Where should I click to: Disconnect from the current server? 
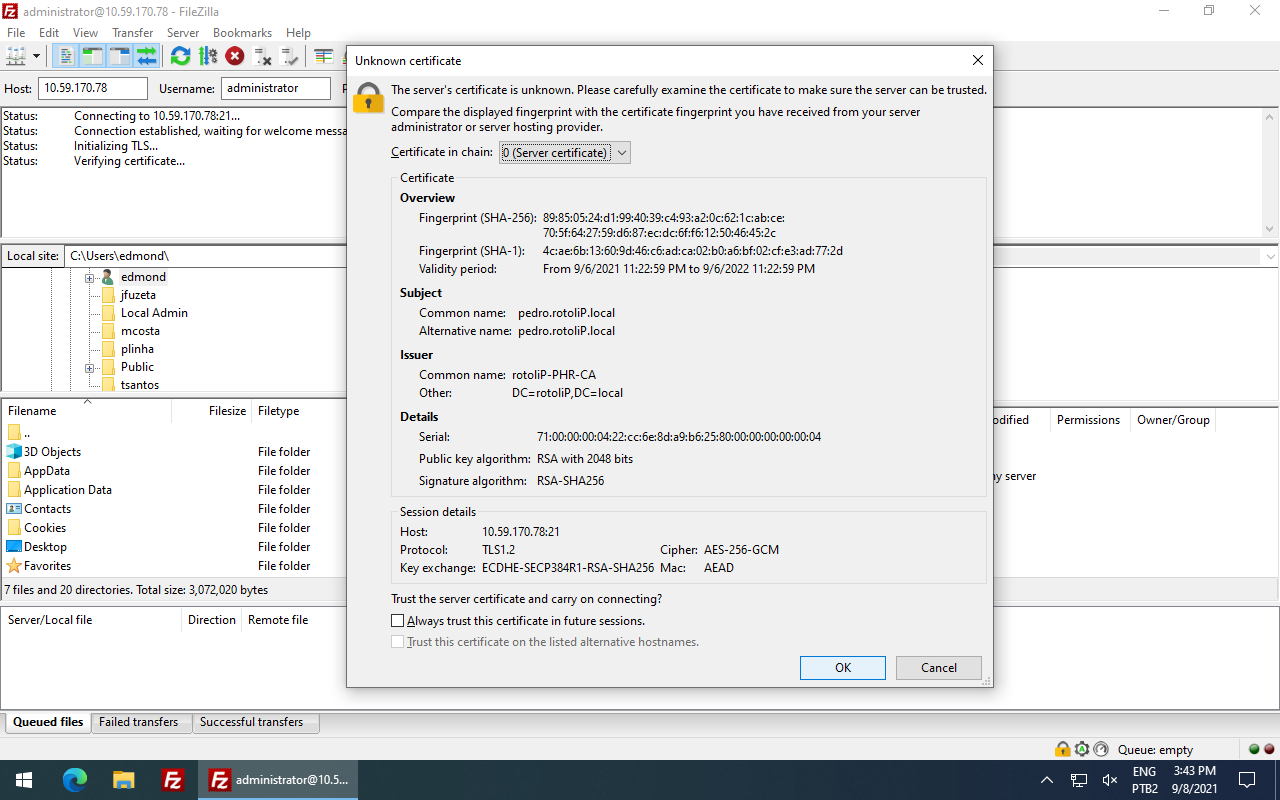click(x=262, y=56)
